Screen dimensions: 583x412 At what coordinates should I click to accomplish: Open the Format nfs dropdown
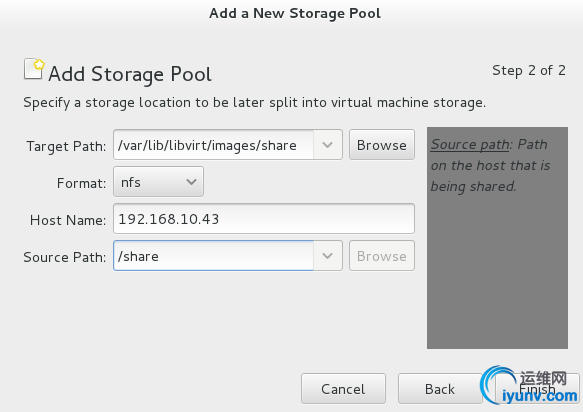(x=158, y=182)
